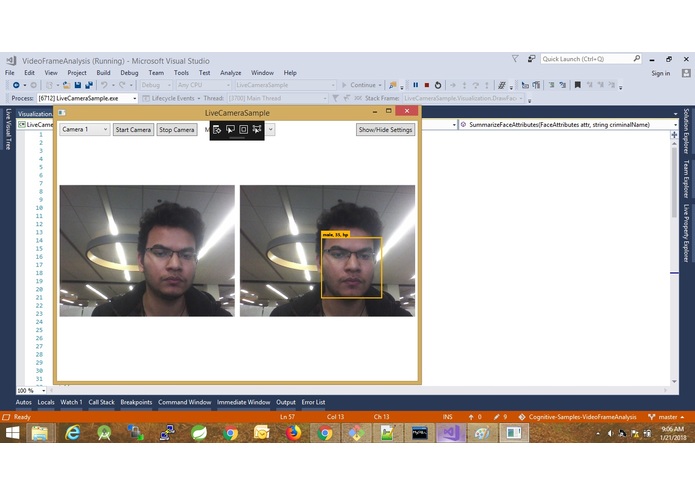695x494 pixels.
Task: Stop debugging with the red square
Action: tap(427, 85)
